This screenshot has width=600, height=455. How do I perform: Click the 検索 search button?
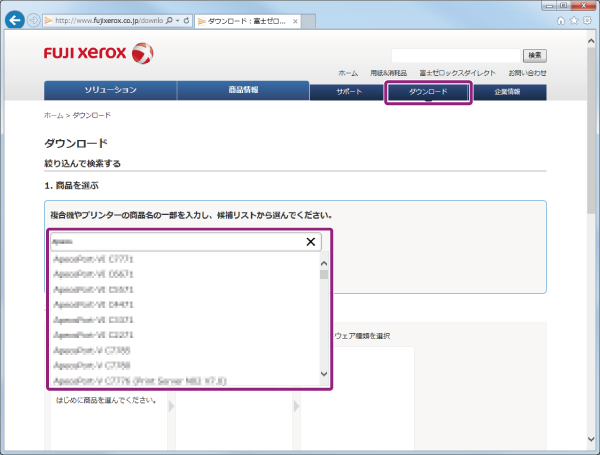click(x=535, y=55)
